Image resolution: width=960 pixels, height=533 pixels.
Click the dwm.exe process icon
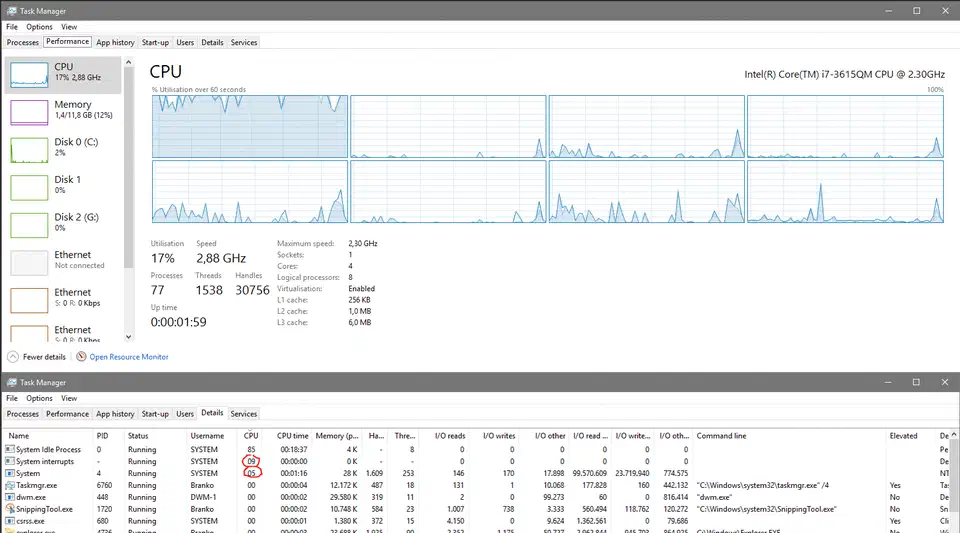[x=10, y=497]
